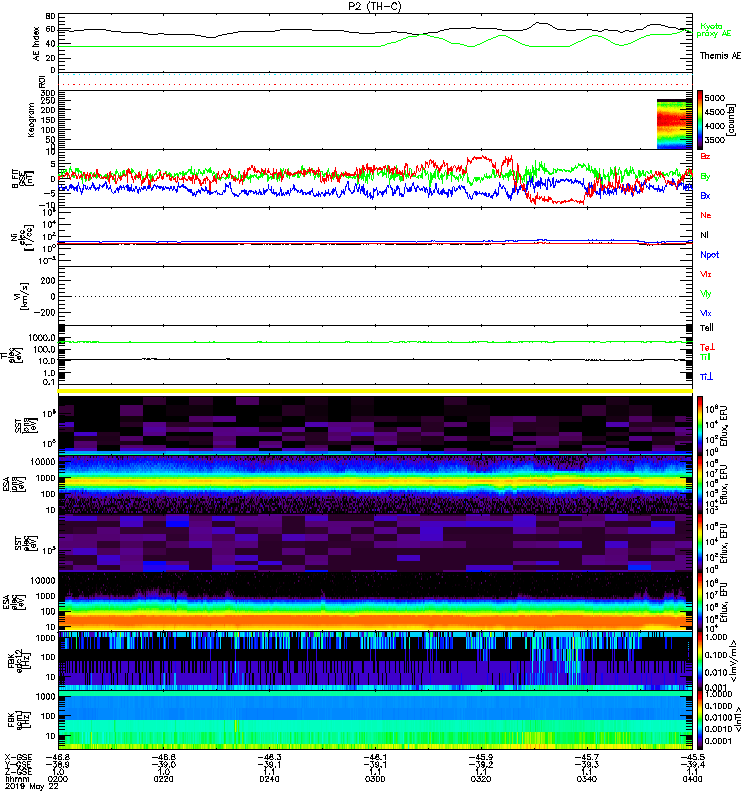This screenshot has width=750, height=800.
Task: Click the X-GSE value -45.9
Action: (481, 758)
